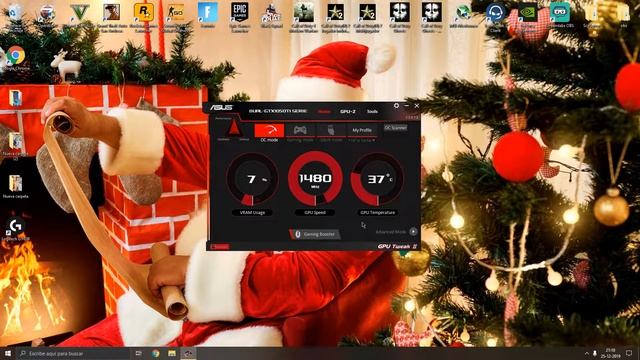Screen dimensions: 640x360
Task: Click the GPU Speed label
Action: (315, 213)
